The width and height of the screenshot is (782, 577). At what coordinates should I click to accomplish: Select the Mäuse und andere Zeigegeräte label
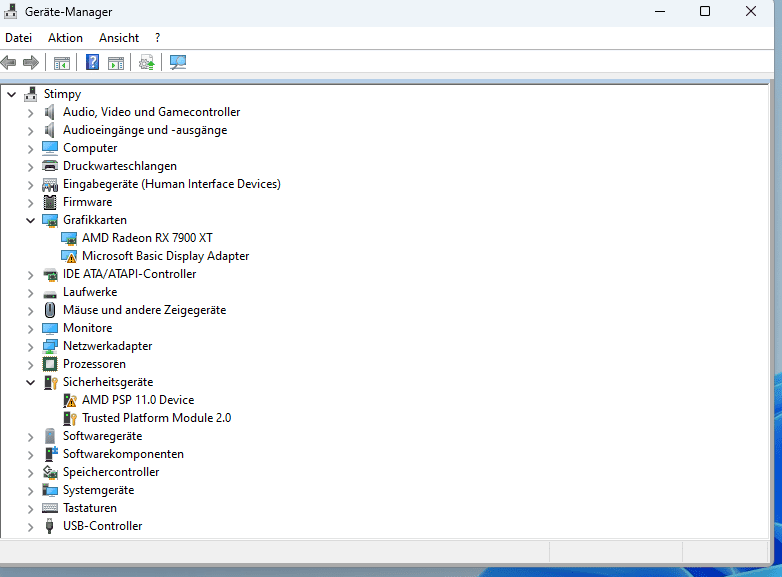click(x=145, y=310)
